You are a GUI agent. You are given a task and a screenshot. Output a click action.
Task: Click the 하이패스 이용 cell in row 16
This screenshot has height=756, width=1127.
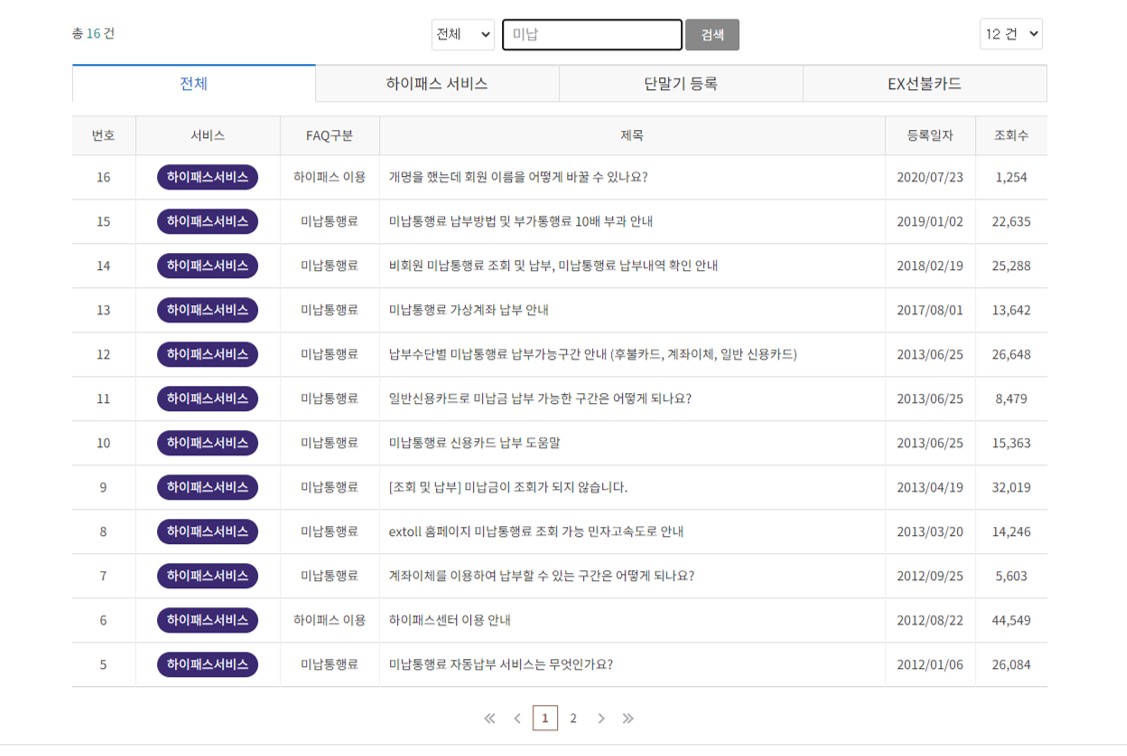click(329, 177)
